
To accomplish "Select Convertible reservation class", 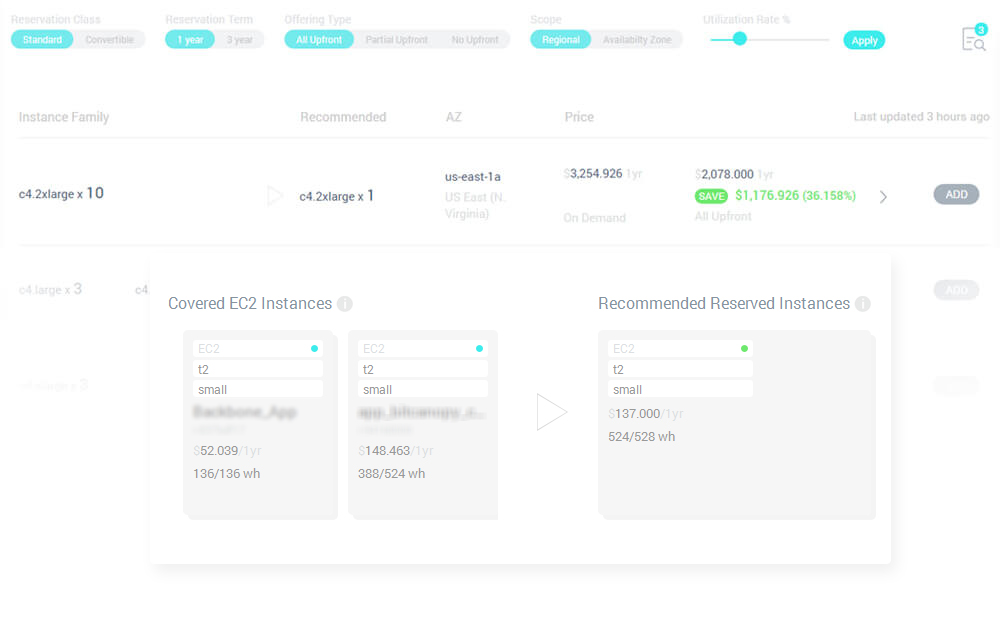I will point(109,40).
